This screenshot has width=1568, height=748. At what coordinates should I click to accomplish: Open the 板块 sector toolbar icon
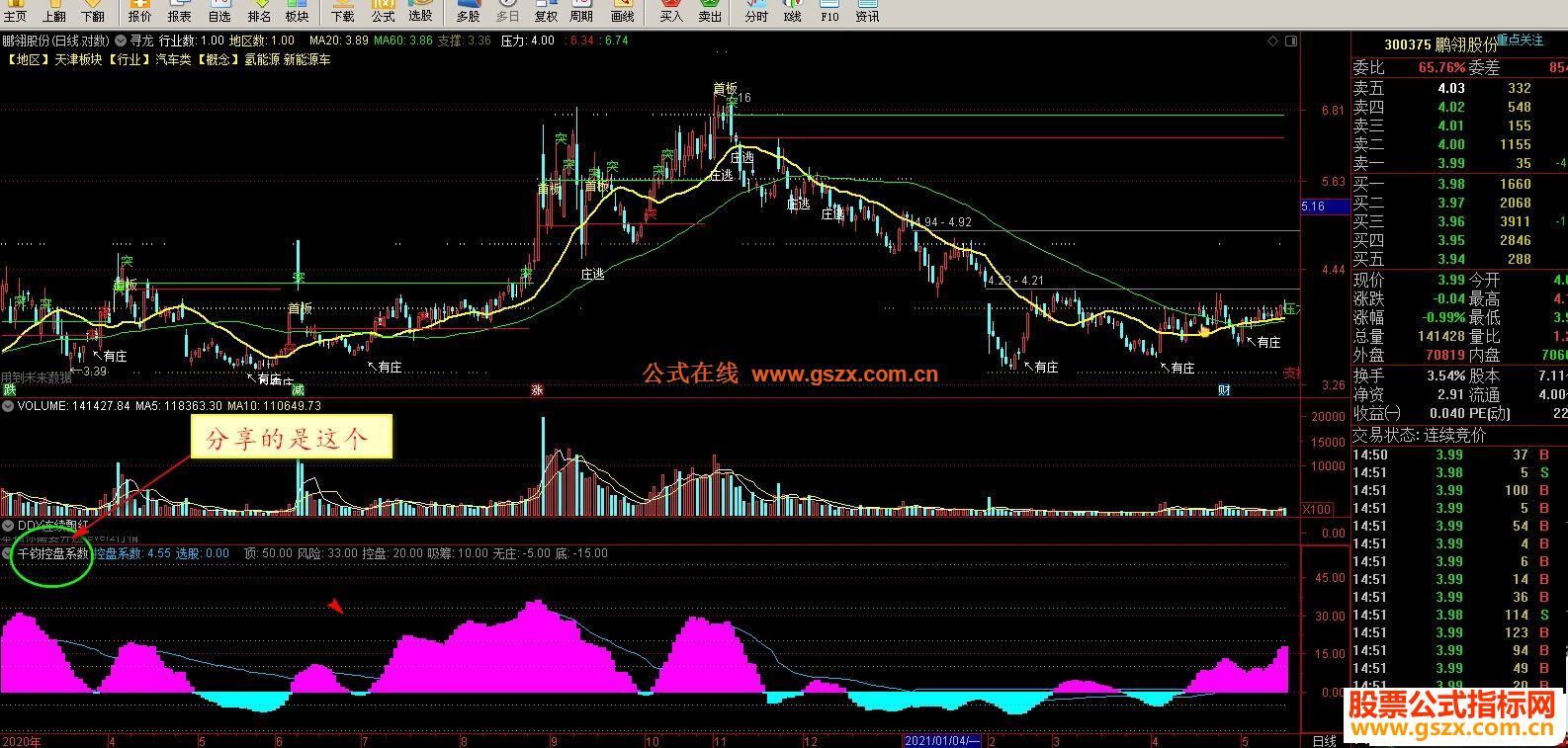pos(297,12)
